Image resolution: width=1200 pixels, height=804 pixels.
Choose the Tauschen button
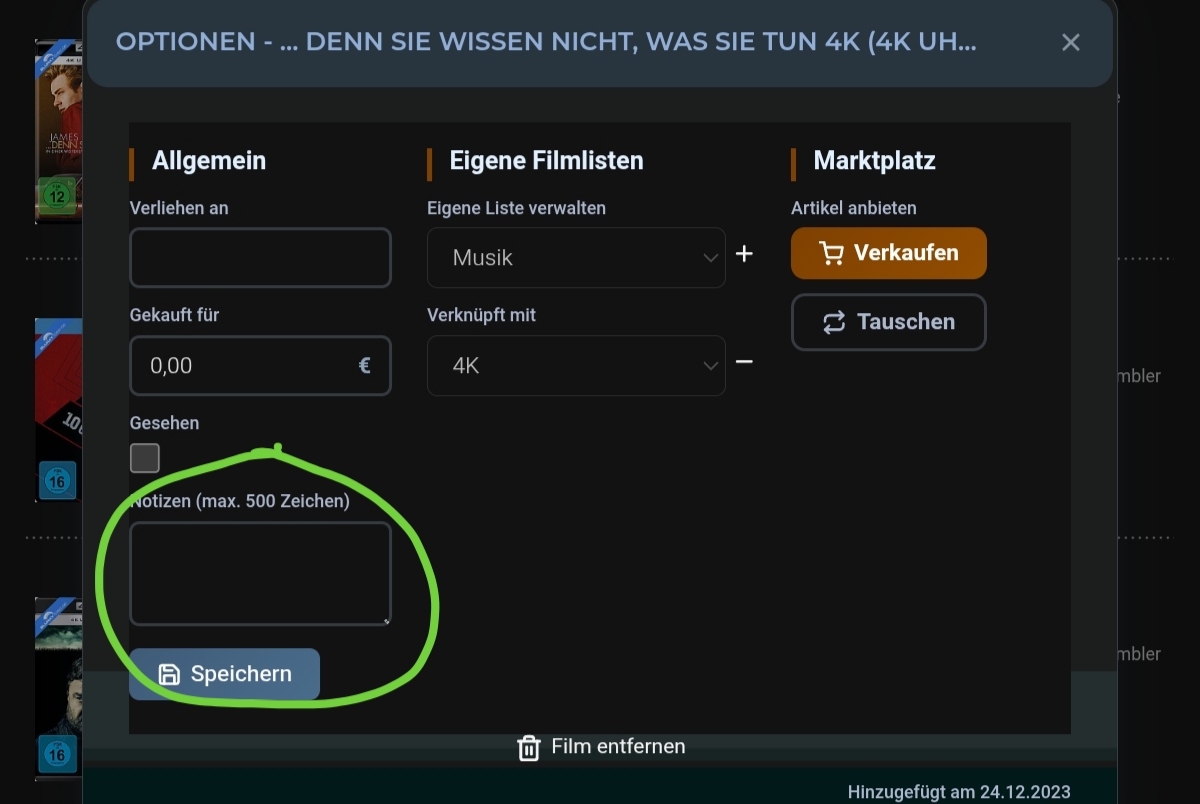click(x=889, y=322)
